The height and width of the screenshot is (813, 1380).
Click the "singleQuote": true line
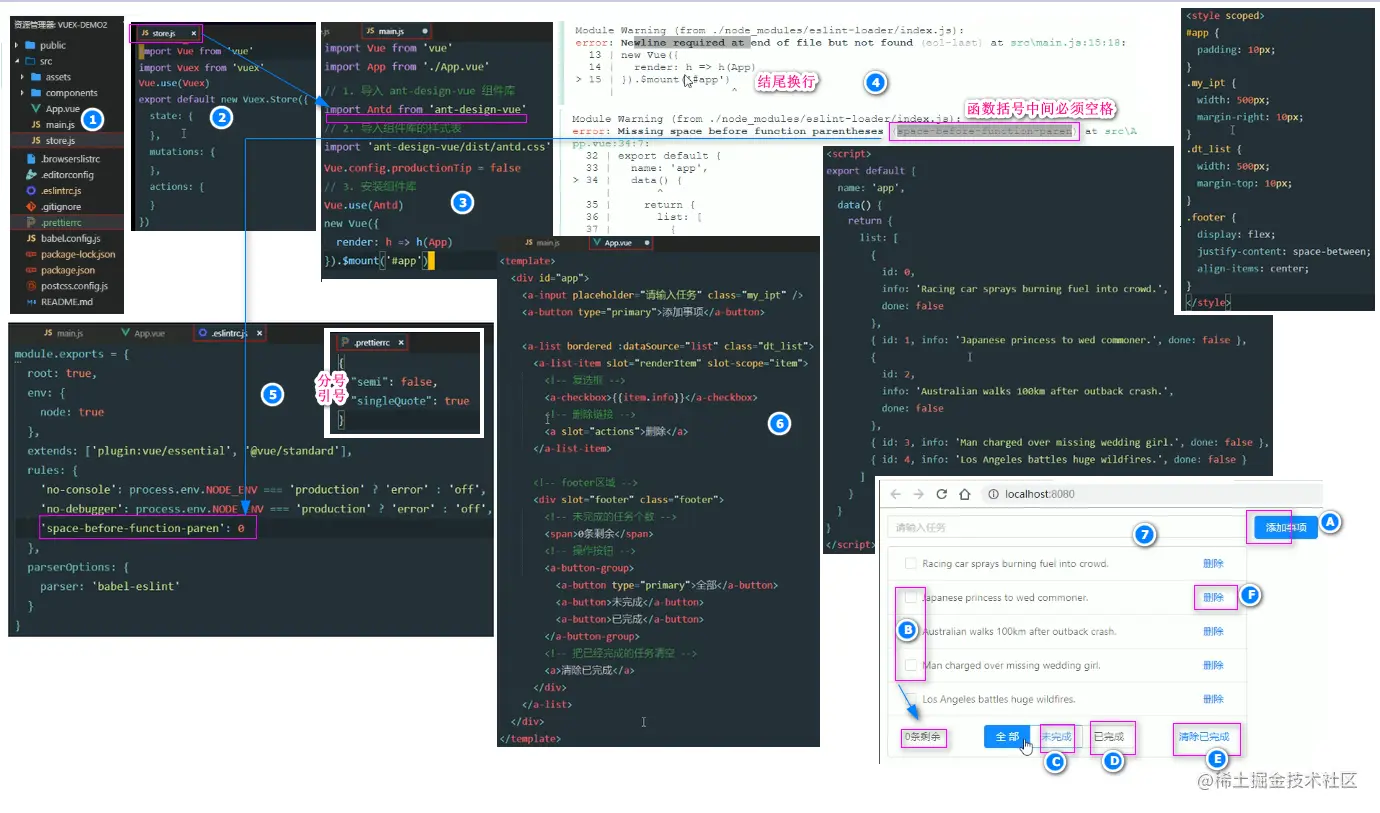[410, 400]
